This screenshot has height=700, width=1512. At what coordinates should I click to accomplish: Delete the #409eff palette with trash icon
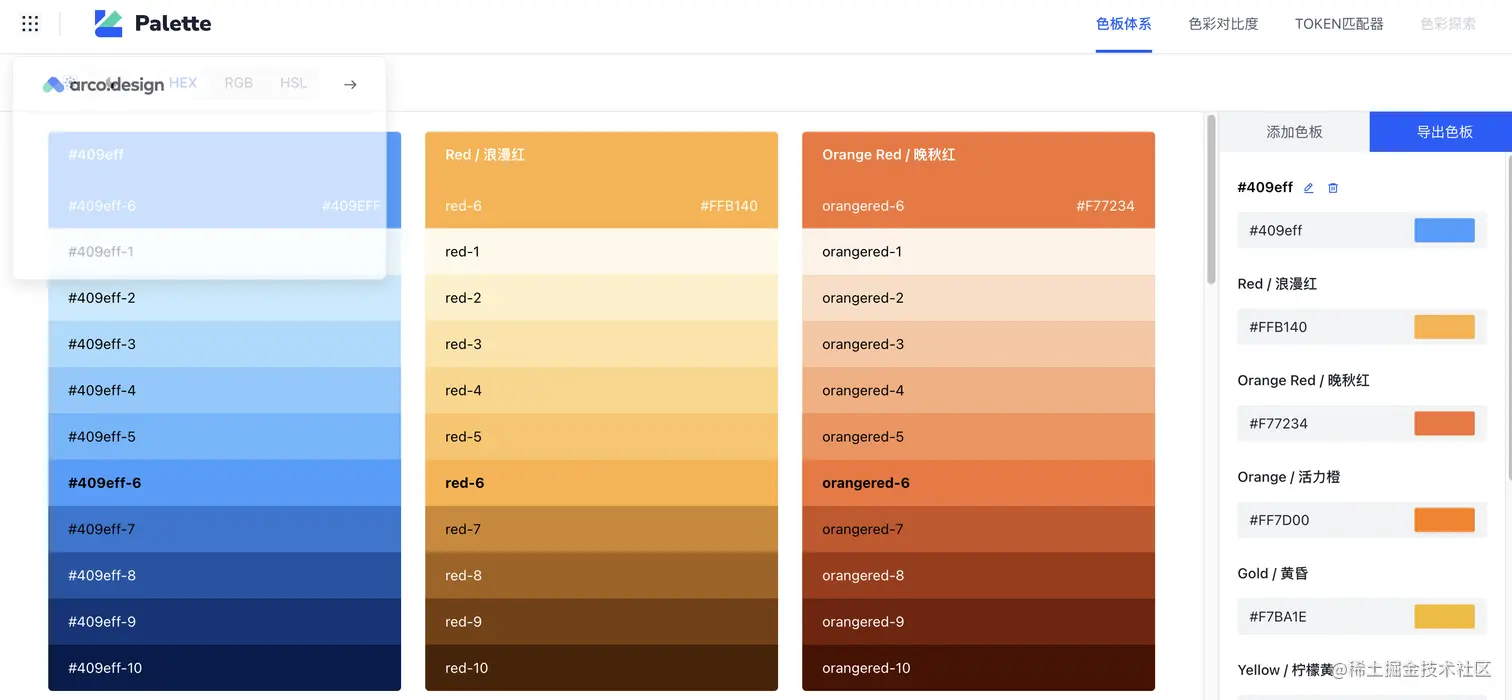pos(1333,188)
